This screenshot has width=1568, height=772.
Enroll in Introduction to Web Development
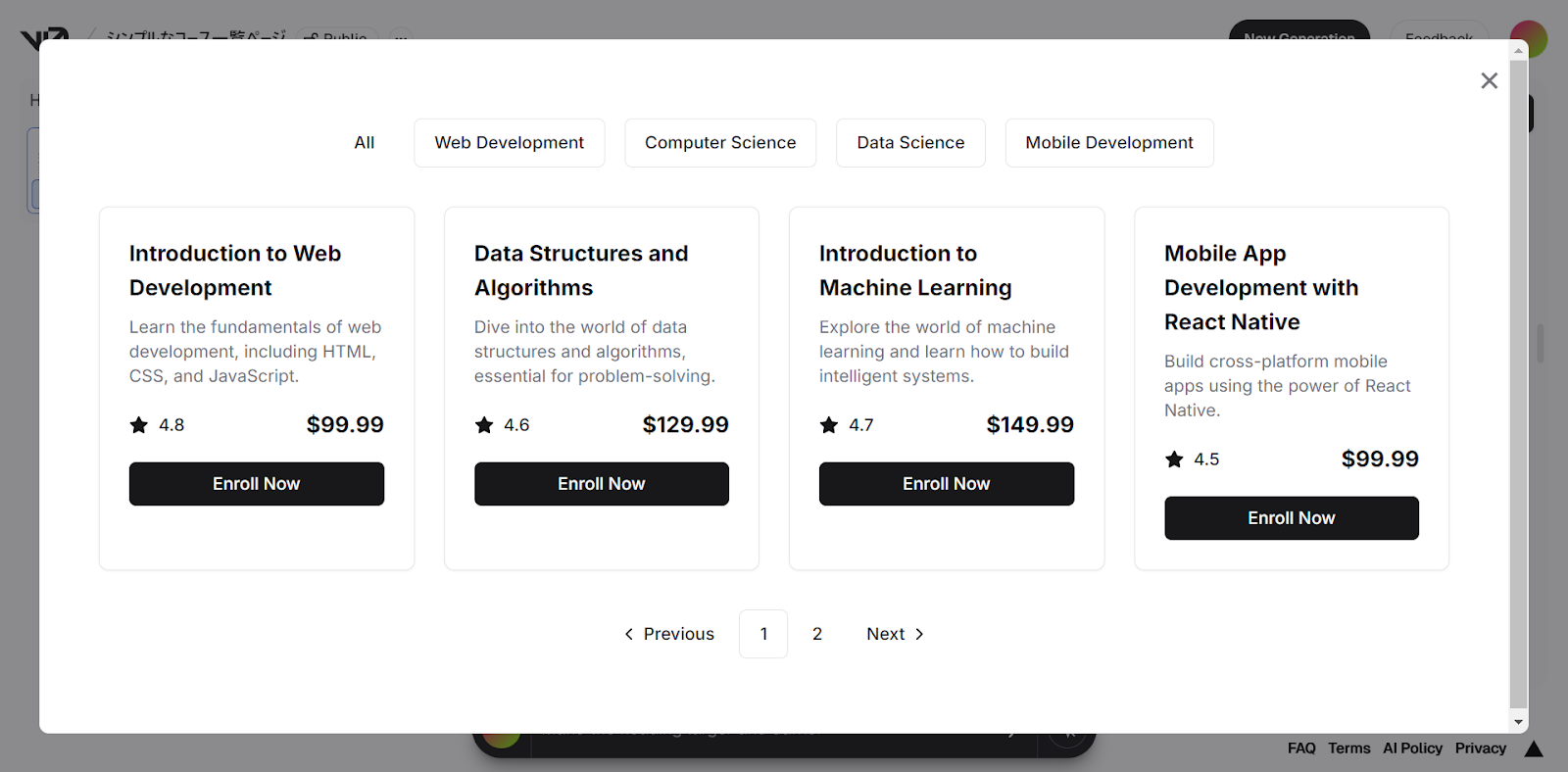[x=257, y=484]
